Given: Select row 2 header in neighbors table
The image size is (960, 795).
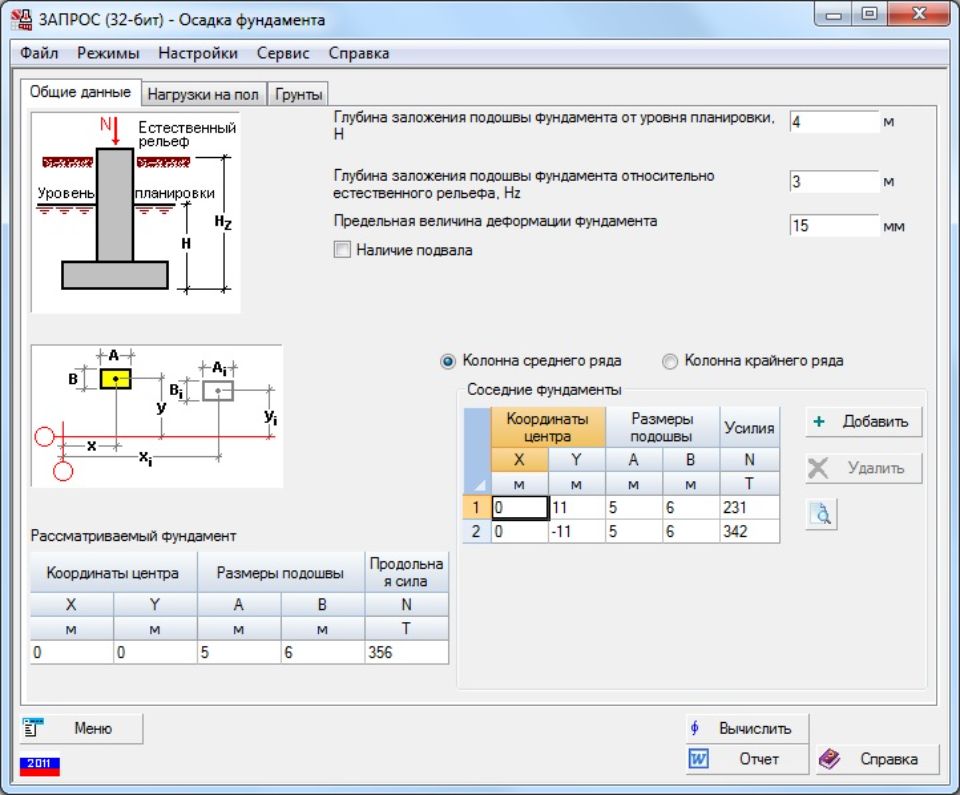Looking at the screenshot, I should (476, 532).
